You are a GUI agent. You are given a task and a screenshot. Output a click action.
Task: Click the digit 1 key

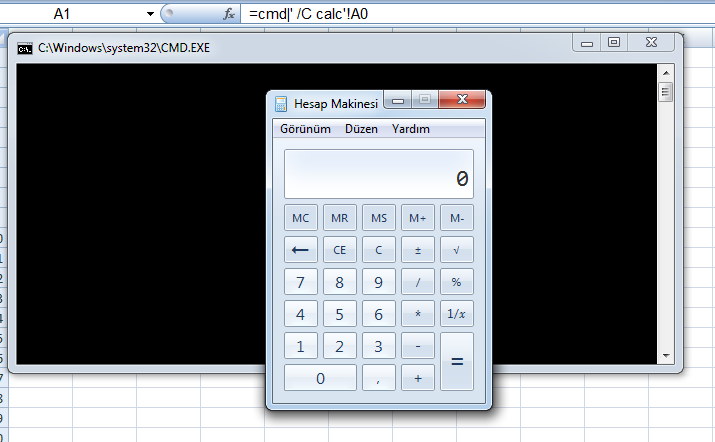point(301,346)
